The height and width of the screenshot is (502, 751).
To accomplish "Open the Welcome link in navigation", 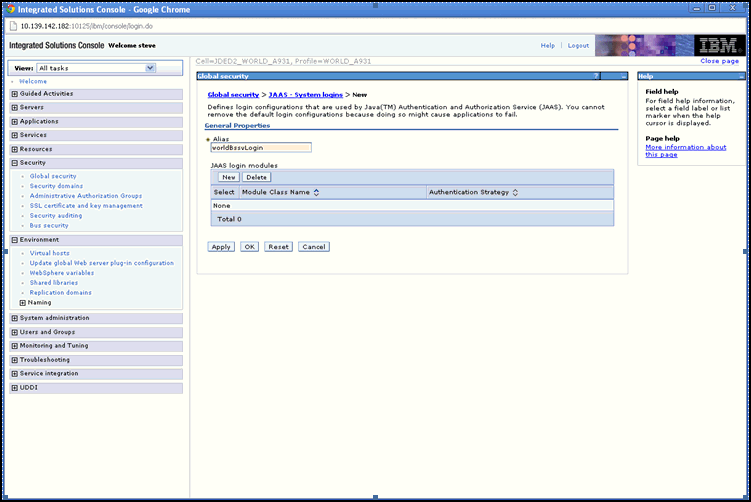I will pyautogui.click(x=33, y=81).
